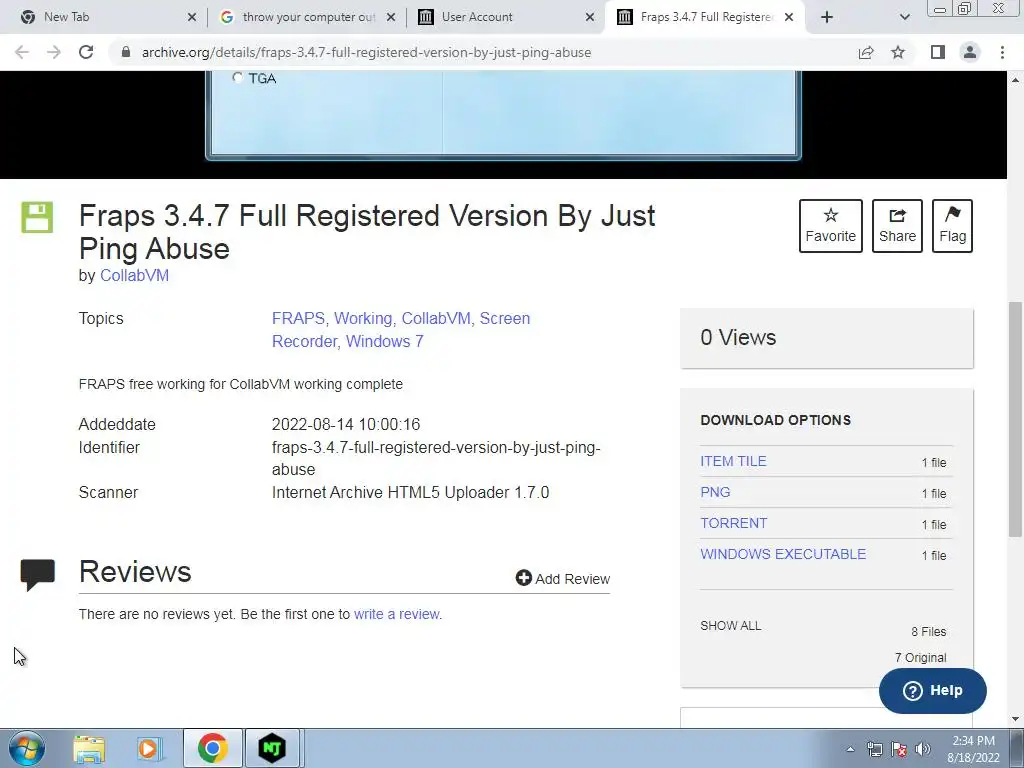1024x768 pixels.
Task: Close the New Tab tab
Action: [191, 17]
